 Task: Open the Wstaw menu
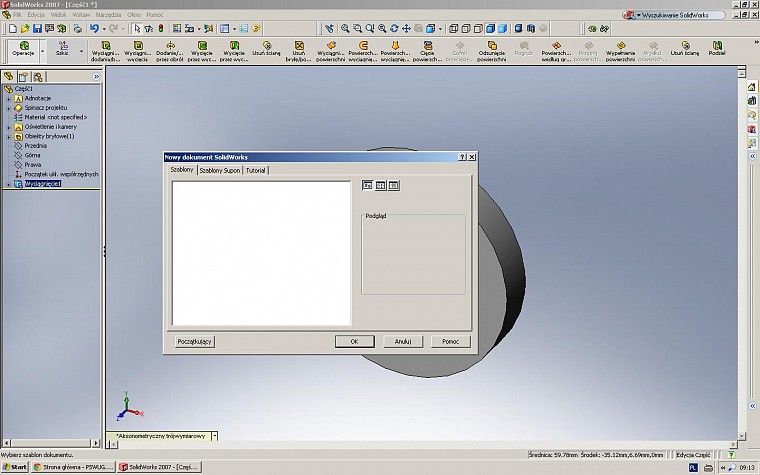click(x=81, y=15)
